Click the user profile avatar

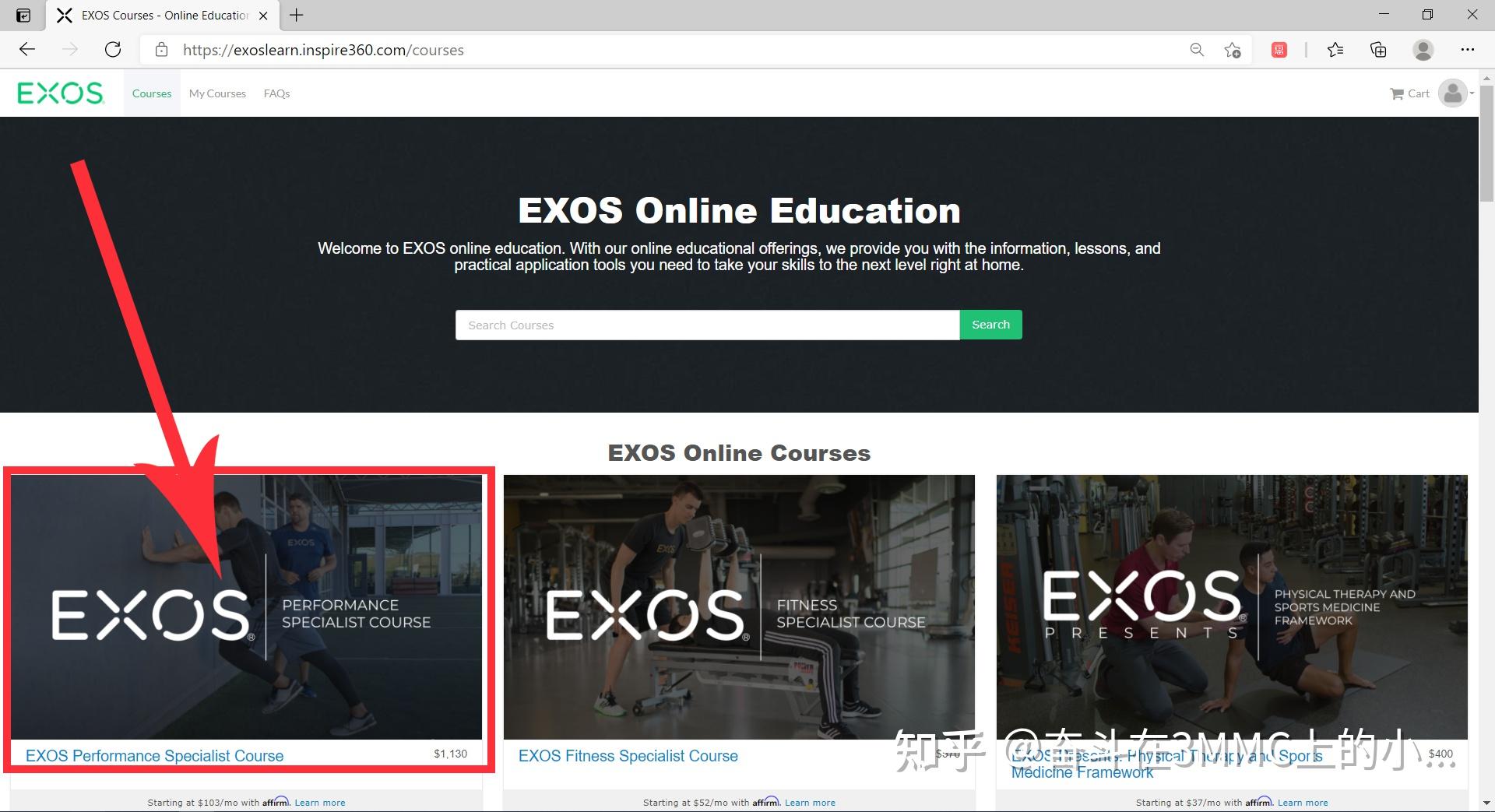(x=1453, y=93)
